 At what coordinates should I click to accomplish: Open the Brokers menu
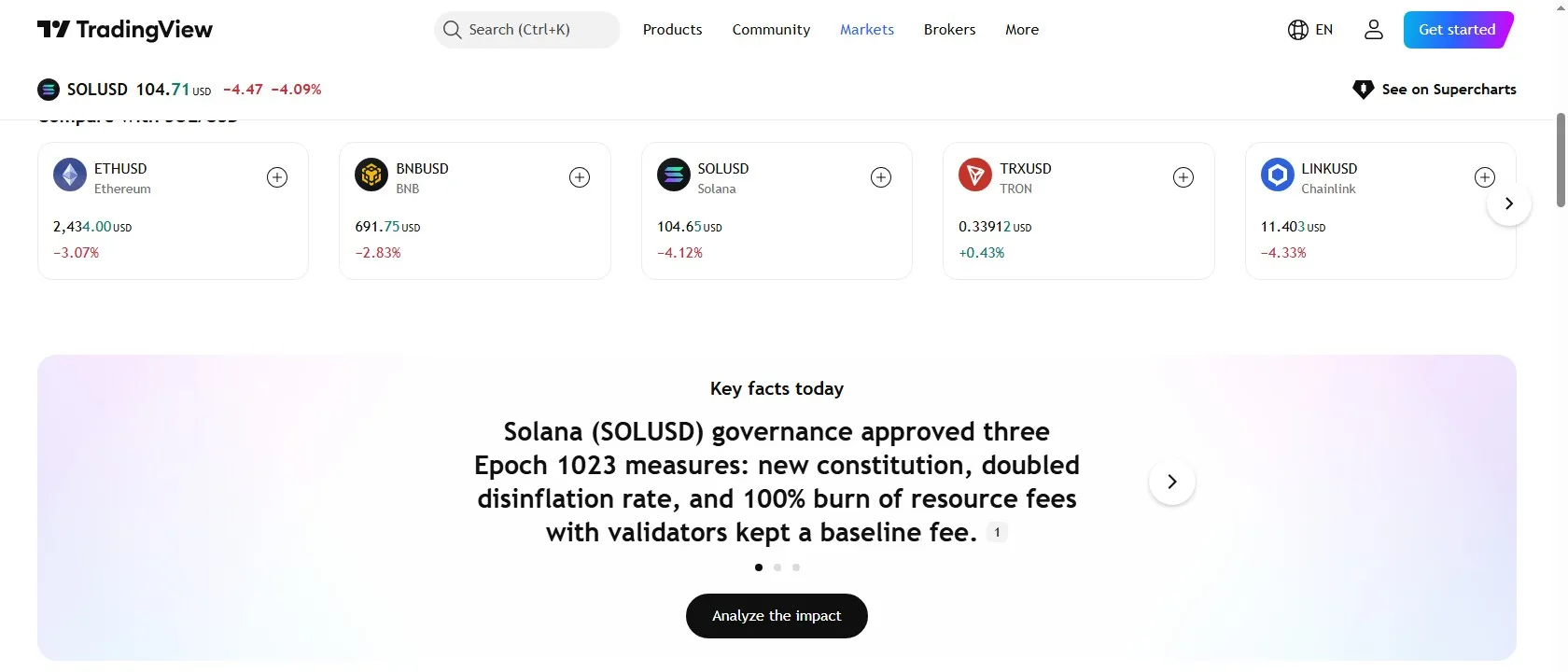pos(949,30)
